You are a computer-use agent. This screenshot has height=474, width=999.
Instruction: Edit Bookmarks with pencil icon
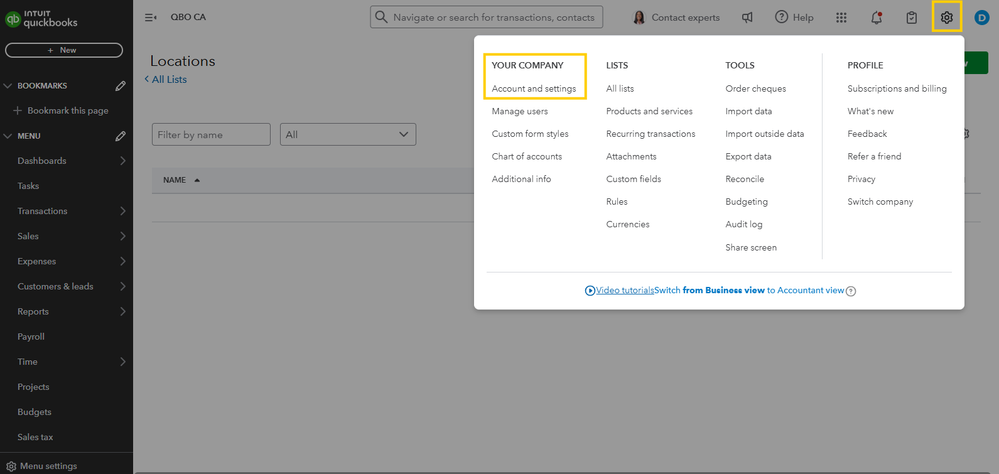[120, 86]
